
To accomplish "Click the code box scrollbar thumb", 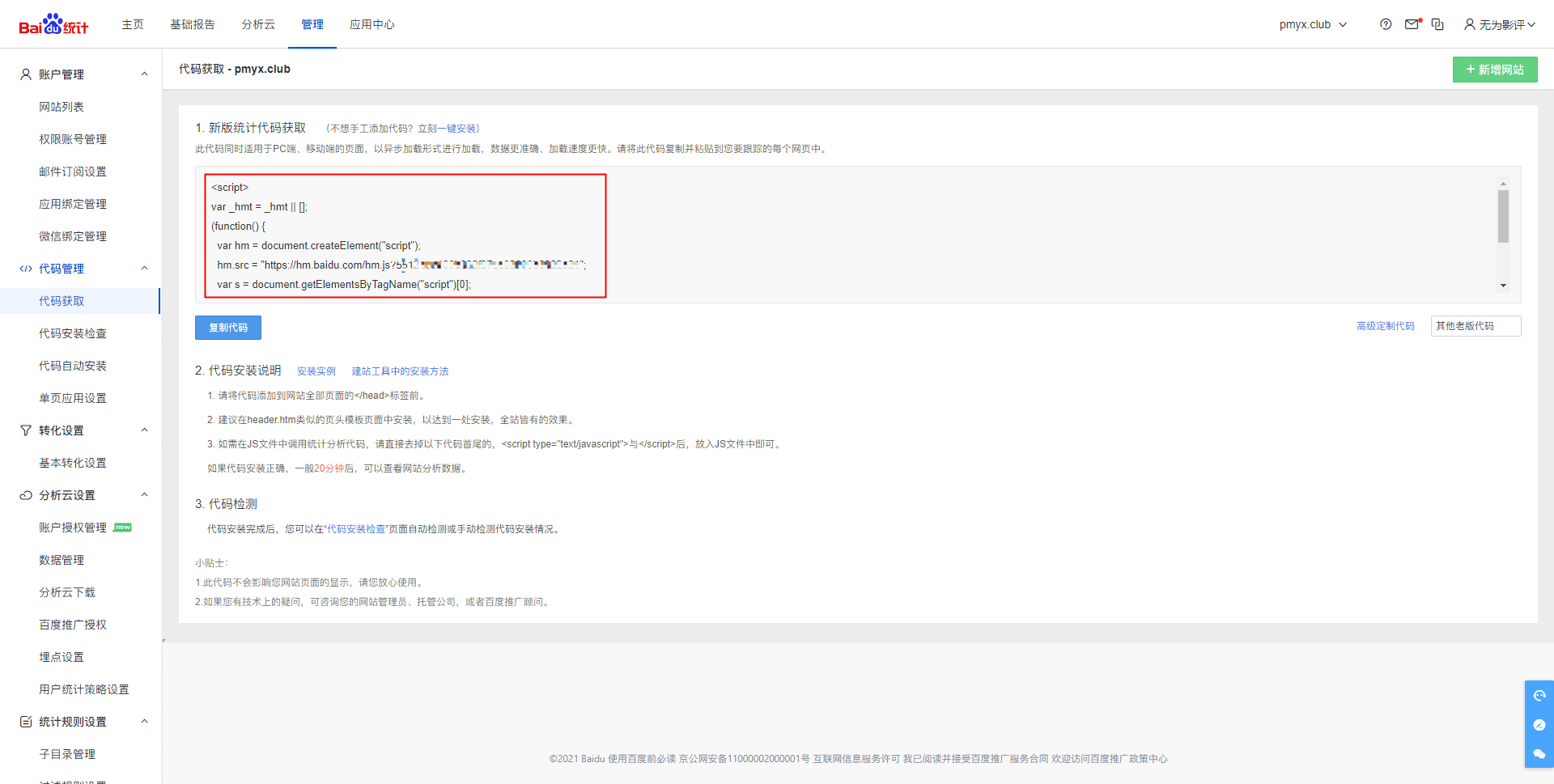I will [1503, 216].
